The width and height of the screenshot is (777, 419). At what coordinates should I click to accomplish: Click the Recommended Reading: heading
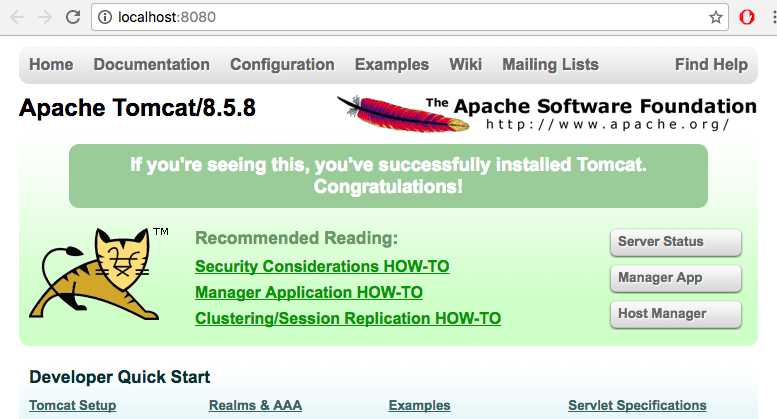[x=296, y=238]
